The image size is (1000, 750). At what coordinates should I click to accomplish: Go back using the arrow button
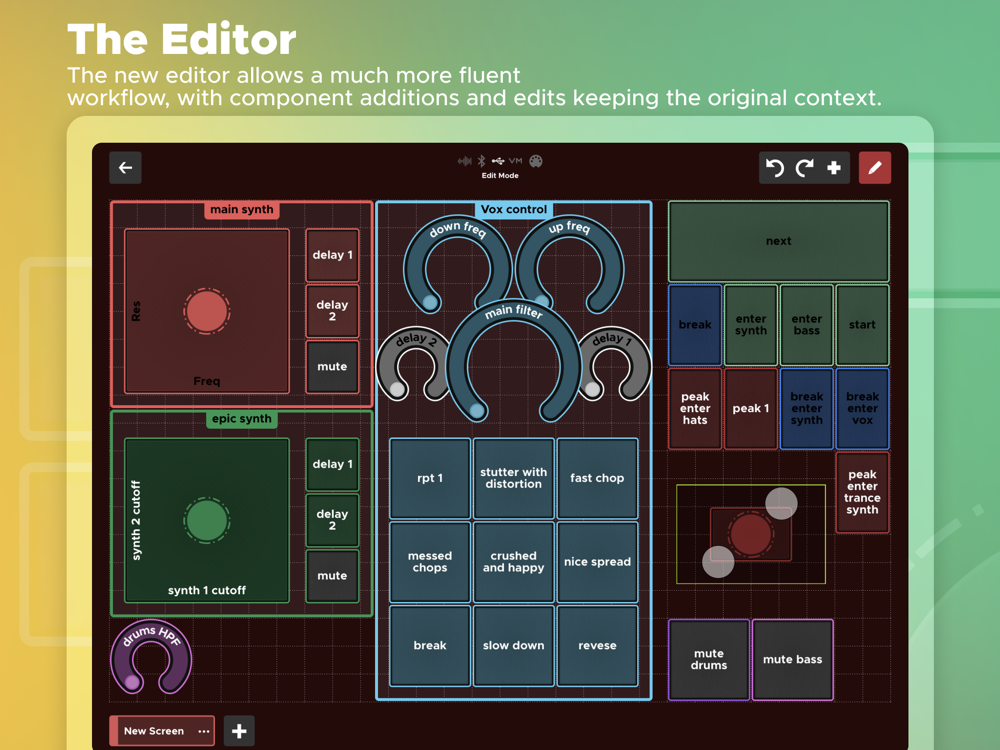(125, 168)
